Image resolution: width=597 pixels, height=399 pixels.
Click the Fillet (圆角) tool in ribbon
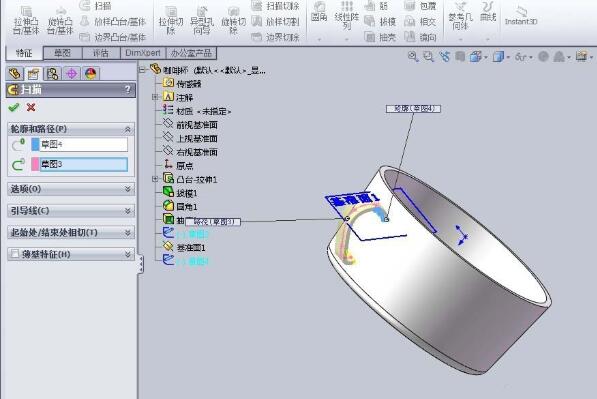point(319,12)
